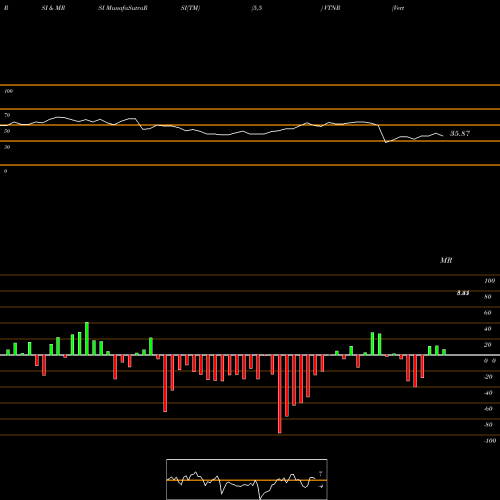Image resolution: width=500 pixels, height=500 pixels.
Task: Click the 'SI(TM)' header label
Action: click(190, 8)
